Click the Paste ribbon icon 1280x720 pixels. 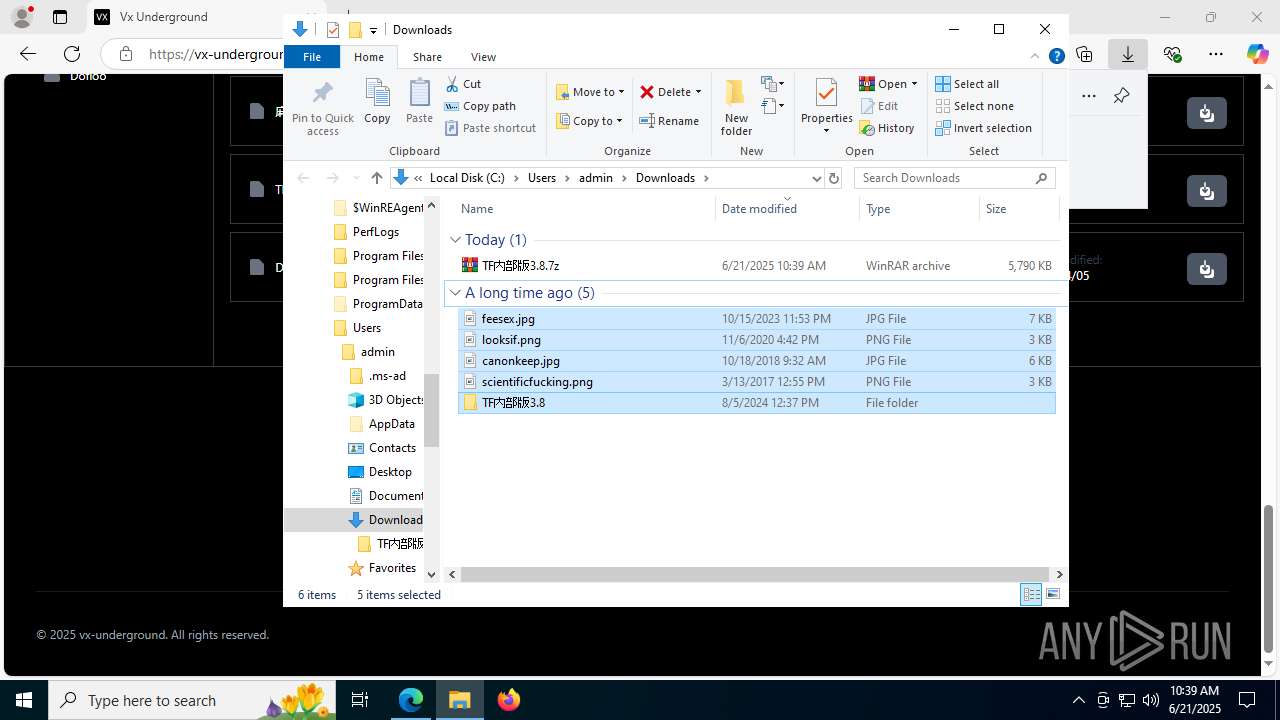419,94
